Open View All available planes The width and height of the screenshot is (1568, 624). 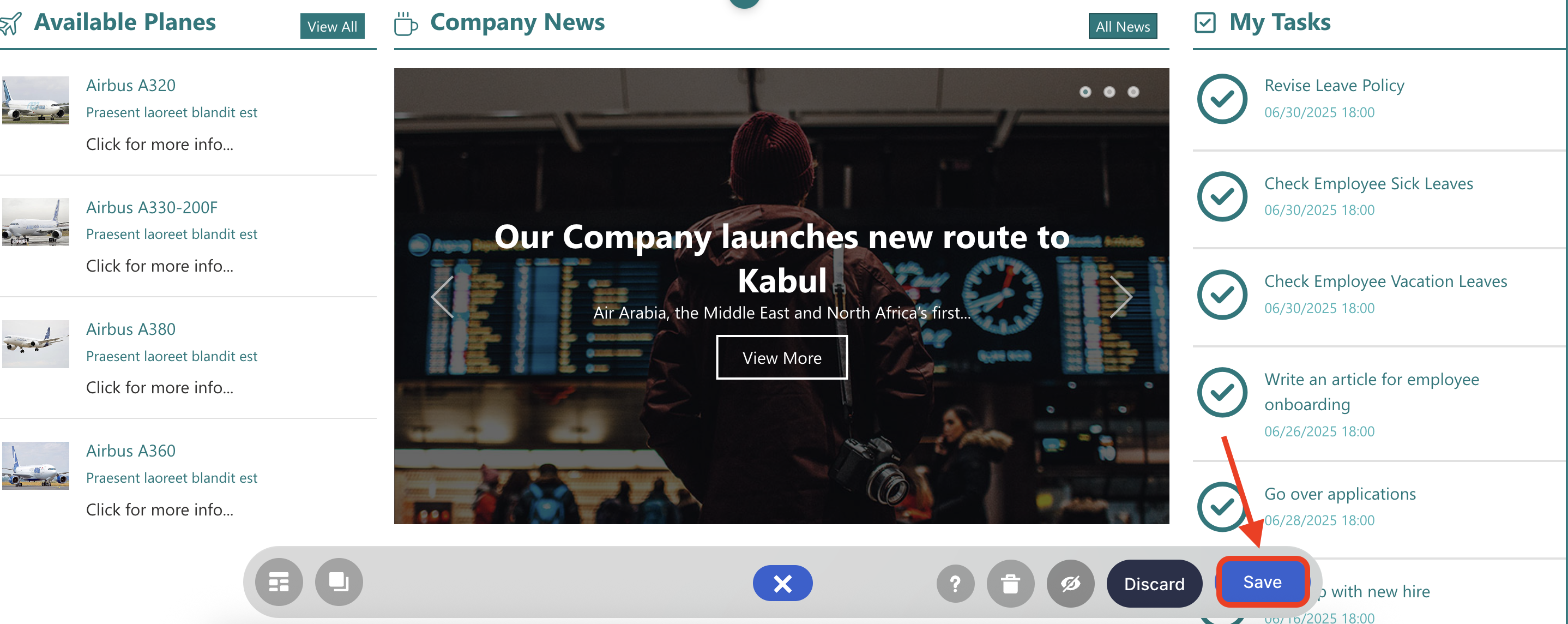[333, 26]
